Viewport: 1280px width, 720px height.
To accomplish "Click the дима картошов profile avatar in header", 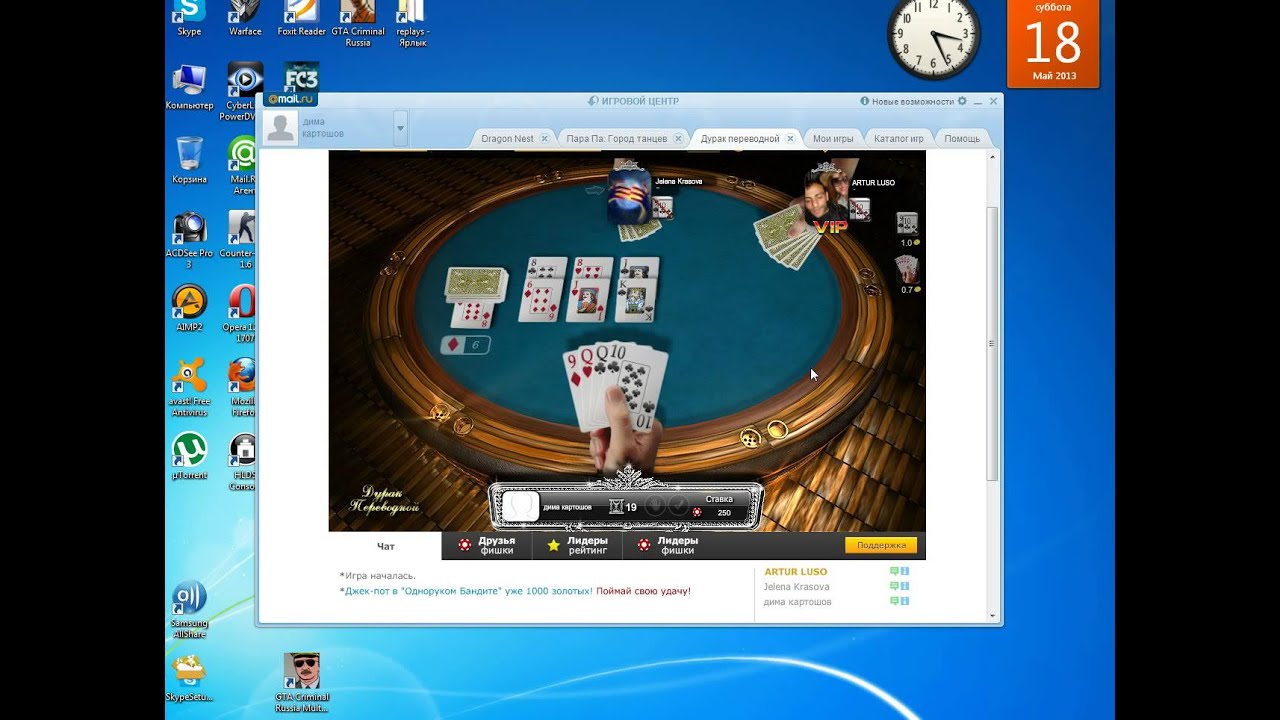I will tap(281, 128).
